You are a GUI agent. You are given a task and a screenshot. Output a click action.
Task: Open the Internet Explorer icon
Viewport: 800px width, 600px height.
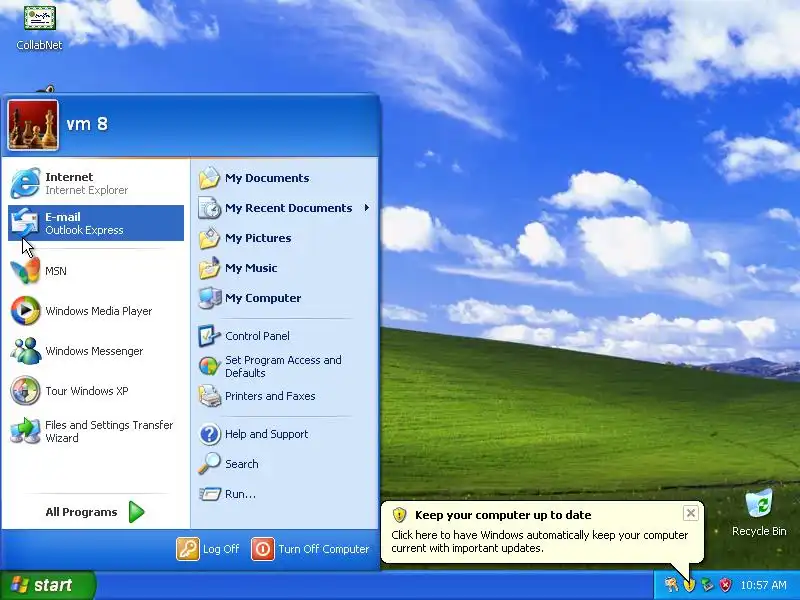[x=25, y=183]
